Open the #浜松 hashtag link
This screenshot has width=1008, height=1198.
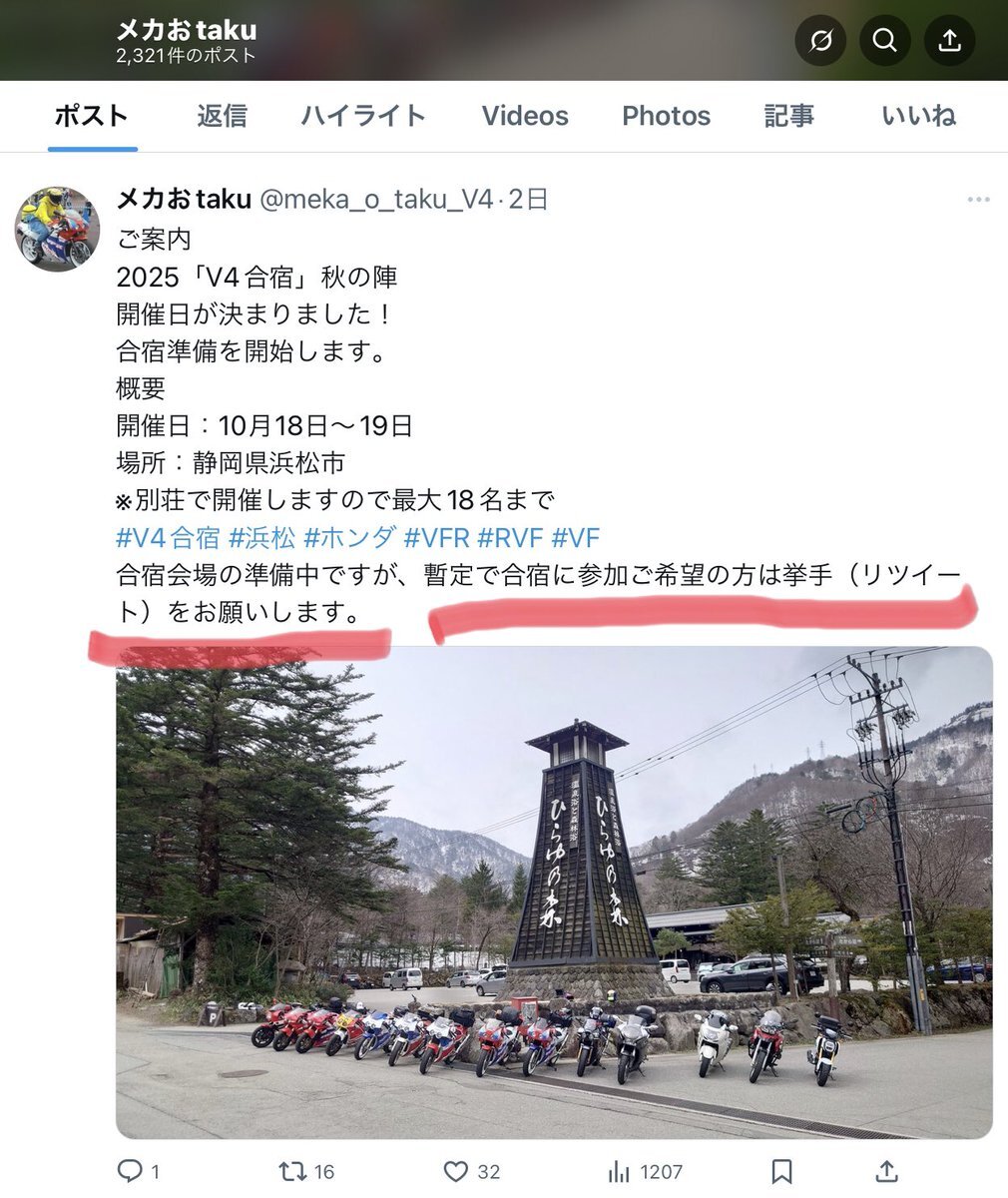coord(262,538)
